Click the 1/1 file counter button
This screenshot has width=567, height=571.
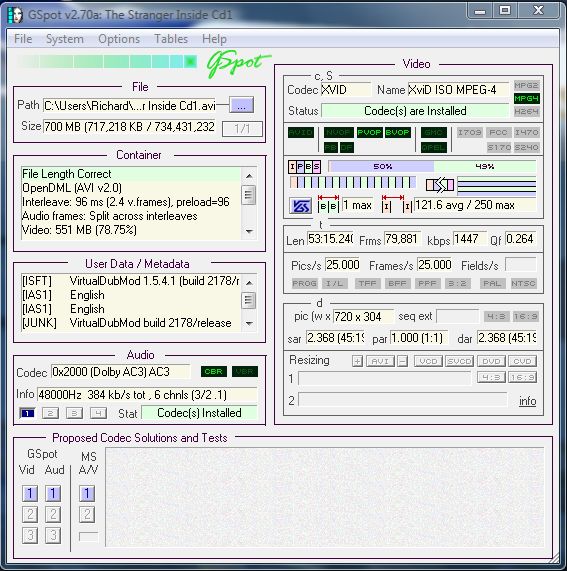point(242,129)
